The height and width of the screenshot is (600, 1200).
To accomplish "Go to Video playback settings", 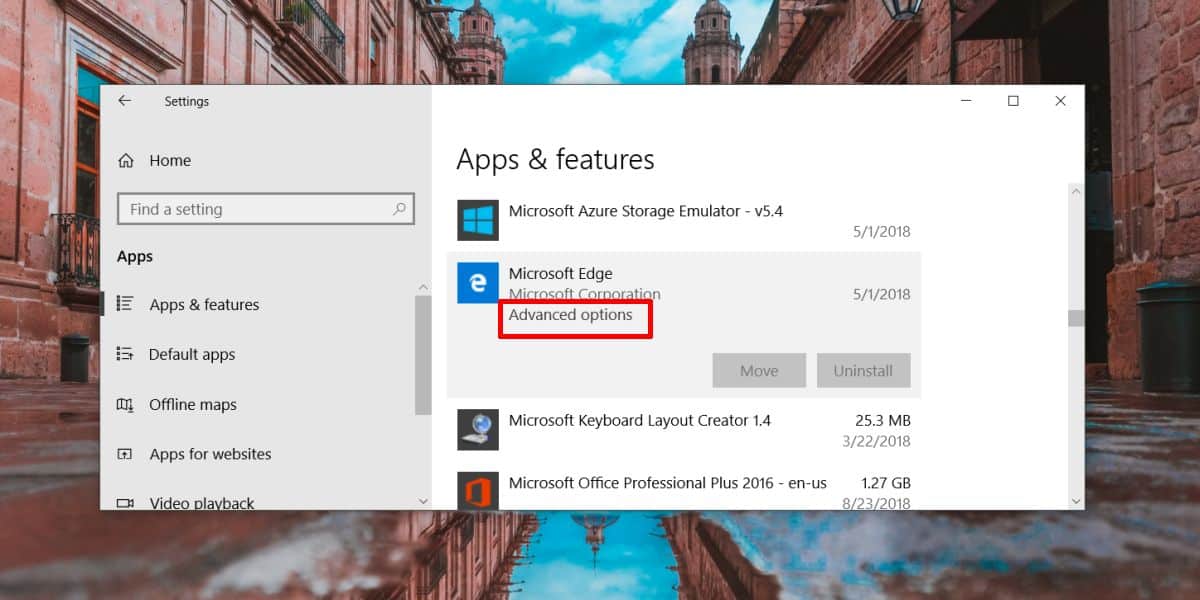I will (x=202, y=502).
